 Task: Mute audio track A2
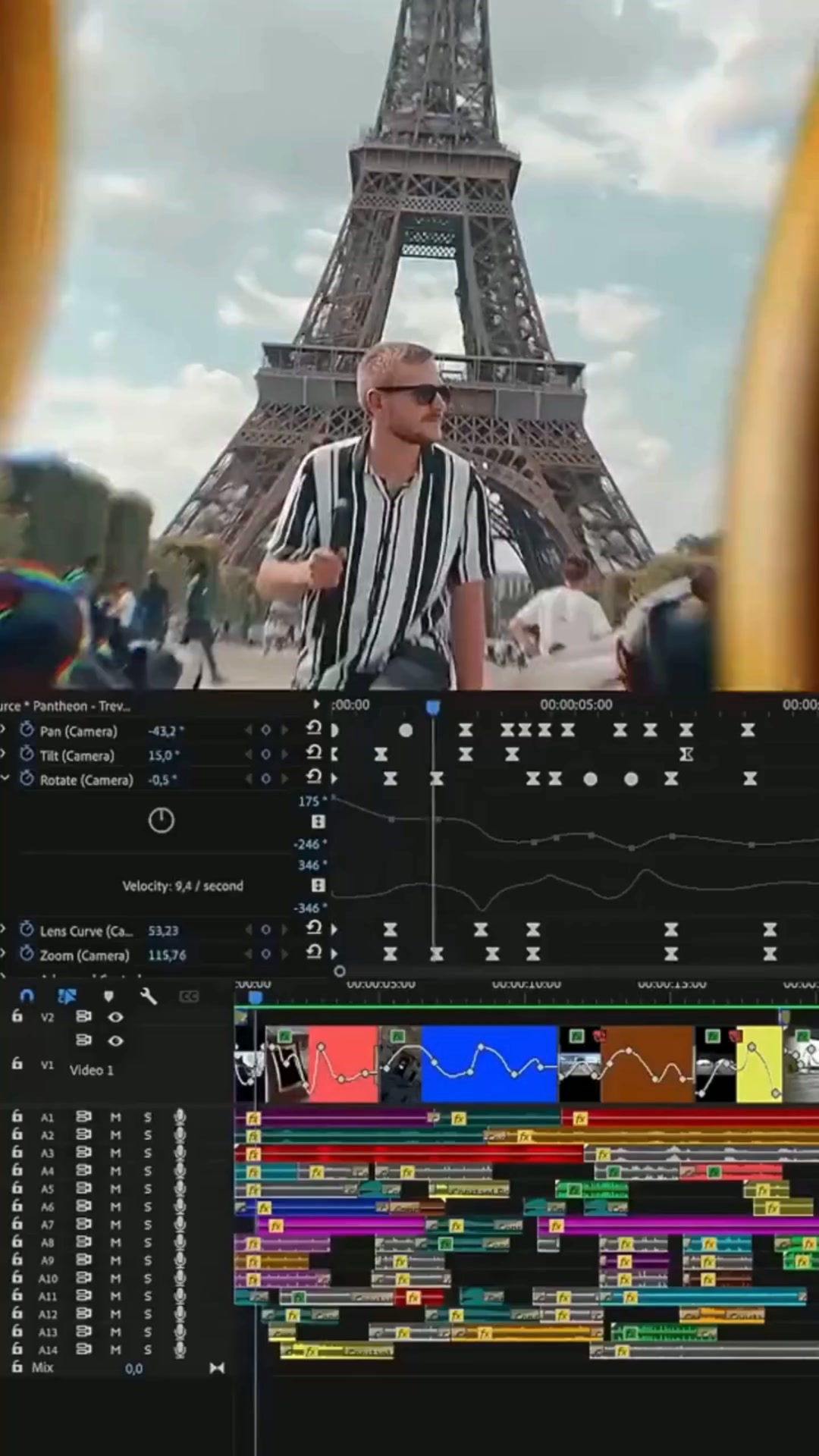[x=115, y=1135]
